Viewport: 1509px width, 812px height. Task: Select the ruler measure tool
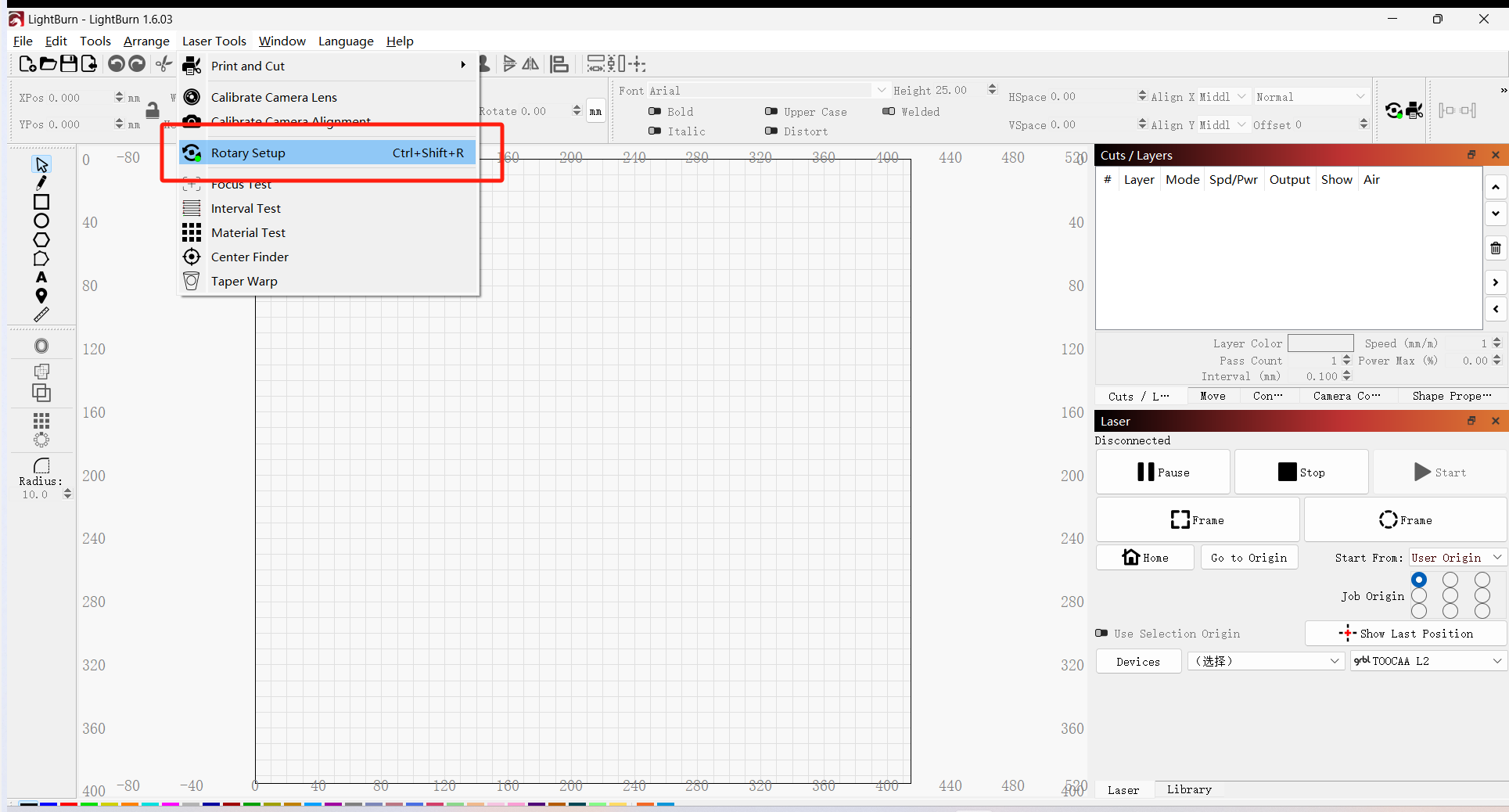[41, 314]
